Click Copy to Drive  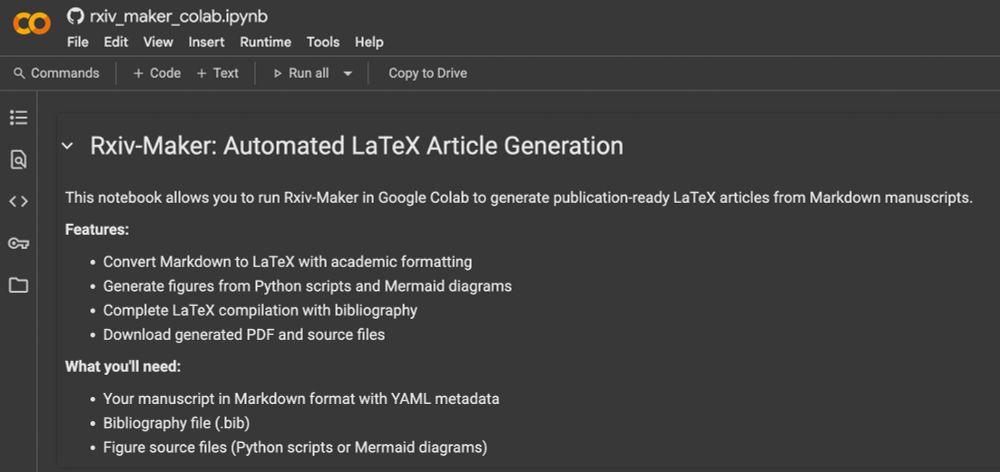point(427,73)
